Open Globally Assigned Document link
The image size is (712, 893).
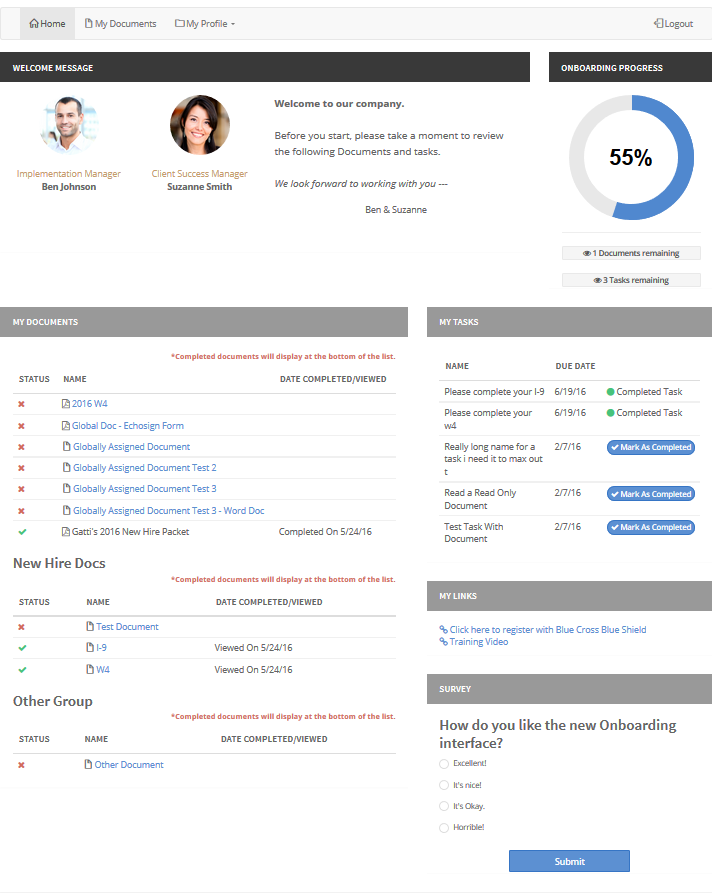(x=132, y=447)
